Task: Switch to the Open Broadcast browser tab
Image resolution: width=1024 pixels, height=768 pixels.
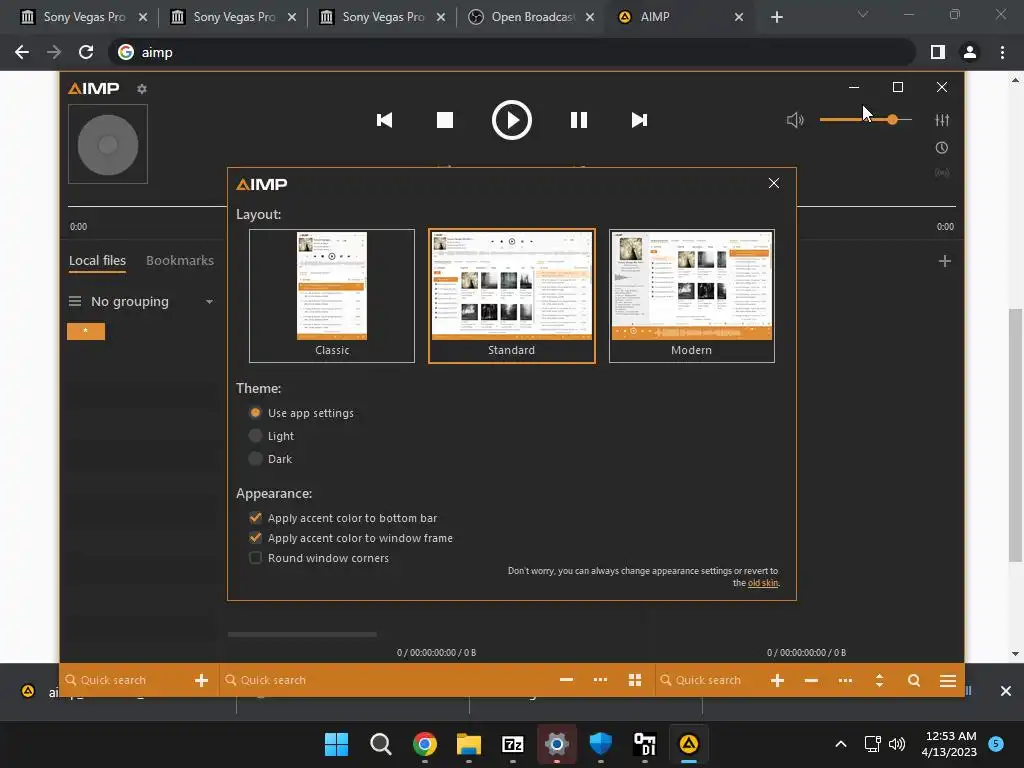Action: click(x=531, y=17)
